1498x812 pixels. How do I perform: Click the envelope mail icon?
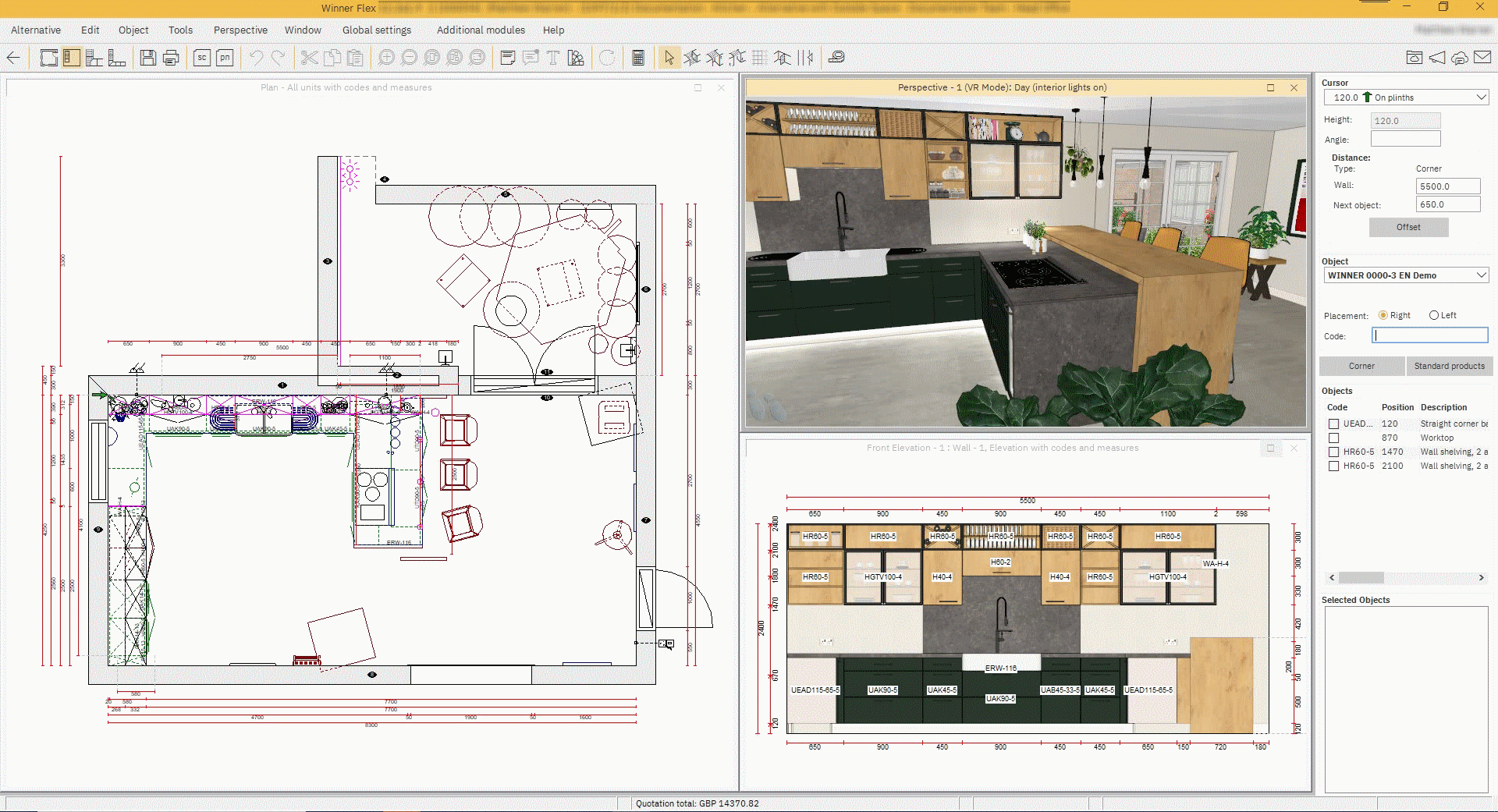coord(1482,58)
